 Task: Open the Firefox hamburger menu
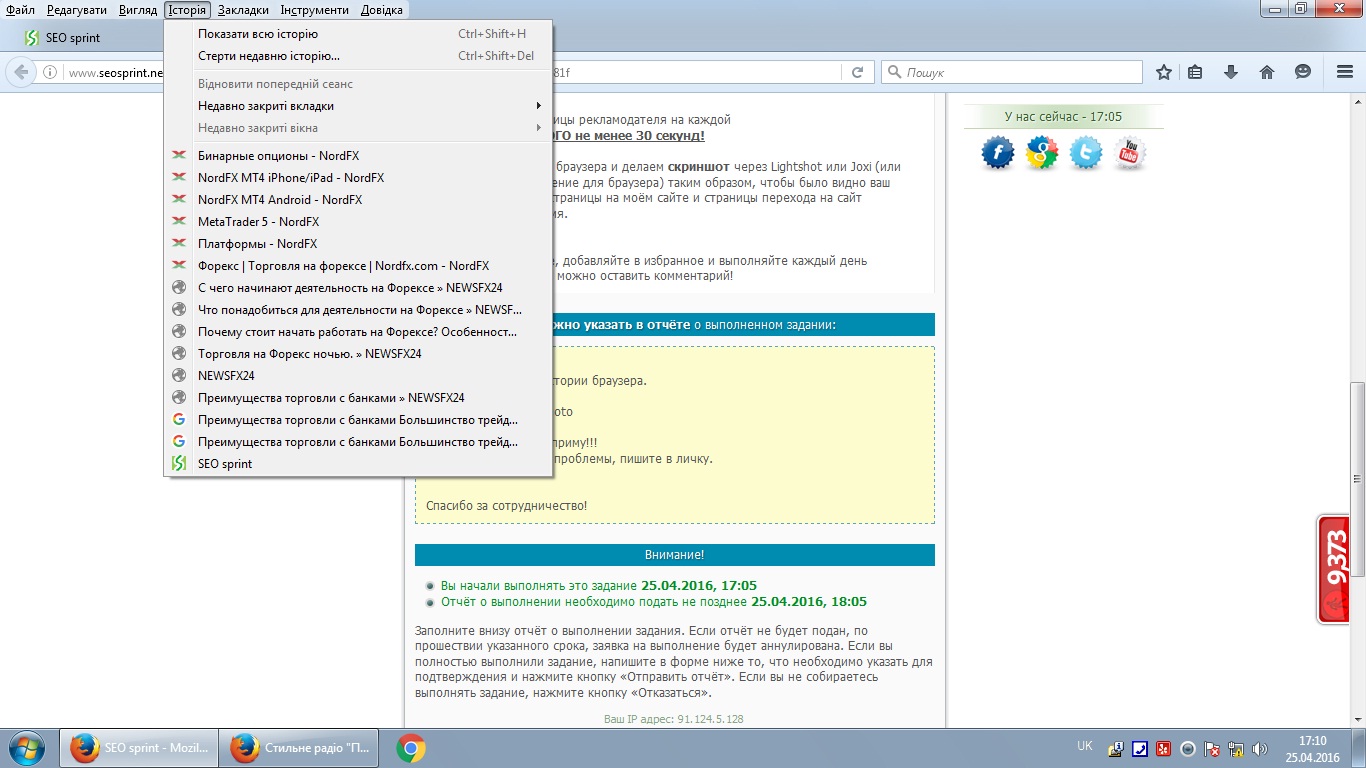[x=1345, y=73]
